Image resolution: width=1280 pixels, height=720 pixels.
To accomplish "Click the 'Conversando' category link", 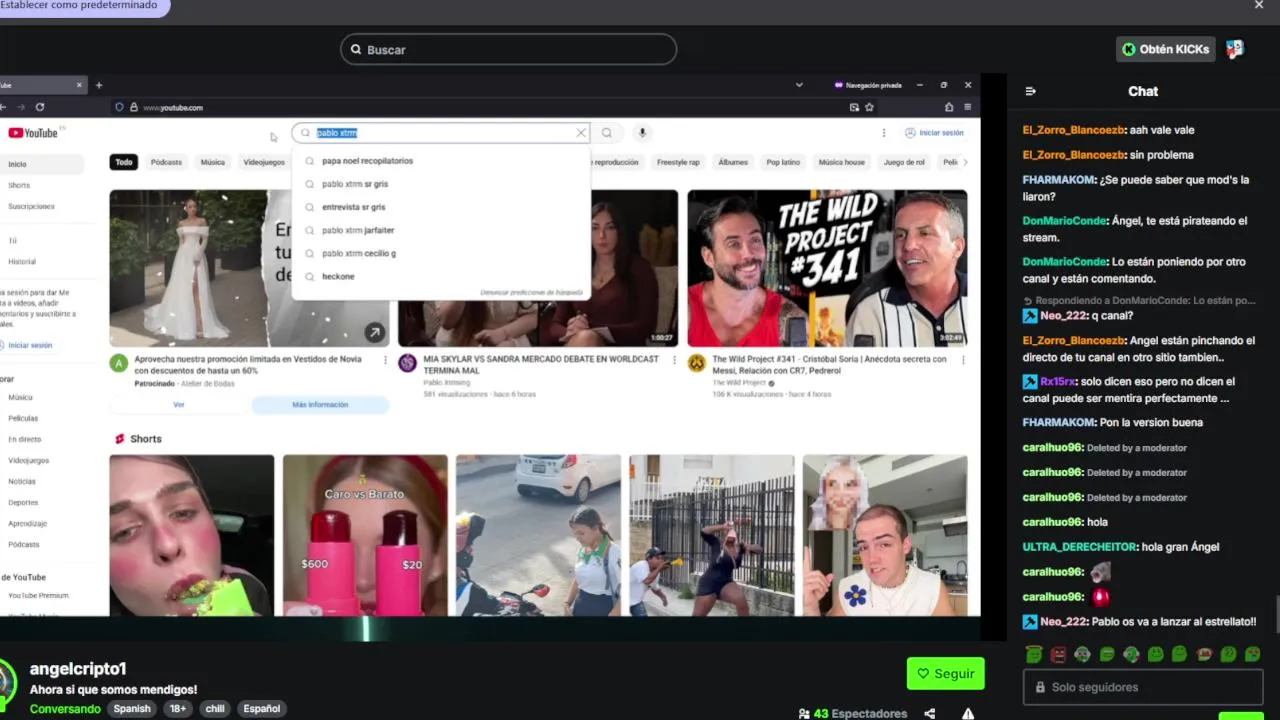I will (65, 708).
